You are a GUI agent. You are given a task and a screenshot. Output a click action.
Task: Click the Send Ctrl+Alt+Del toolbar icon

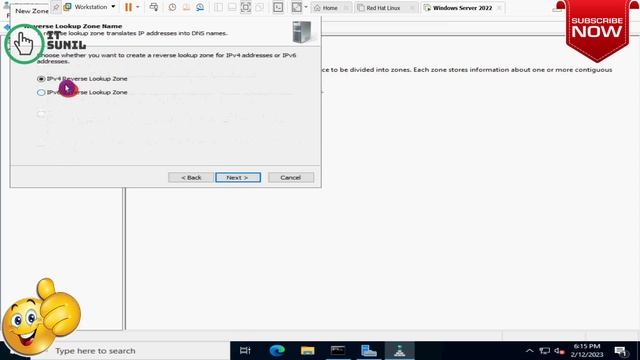[153, 7]
